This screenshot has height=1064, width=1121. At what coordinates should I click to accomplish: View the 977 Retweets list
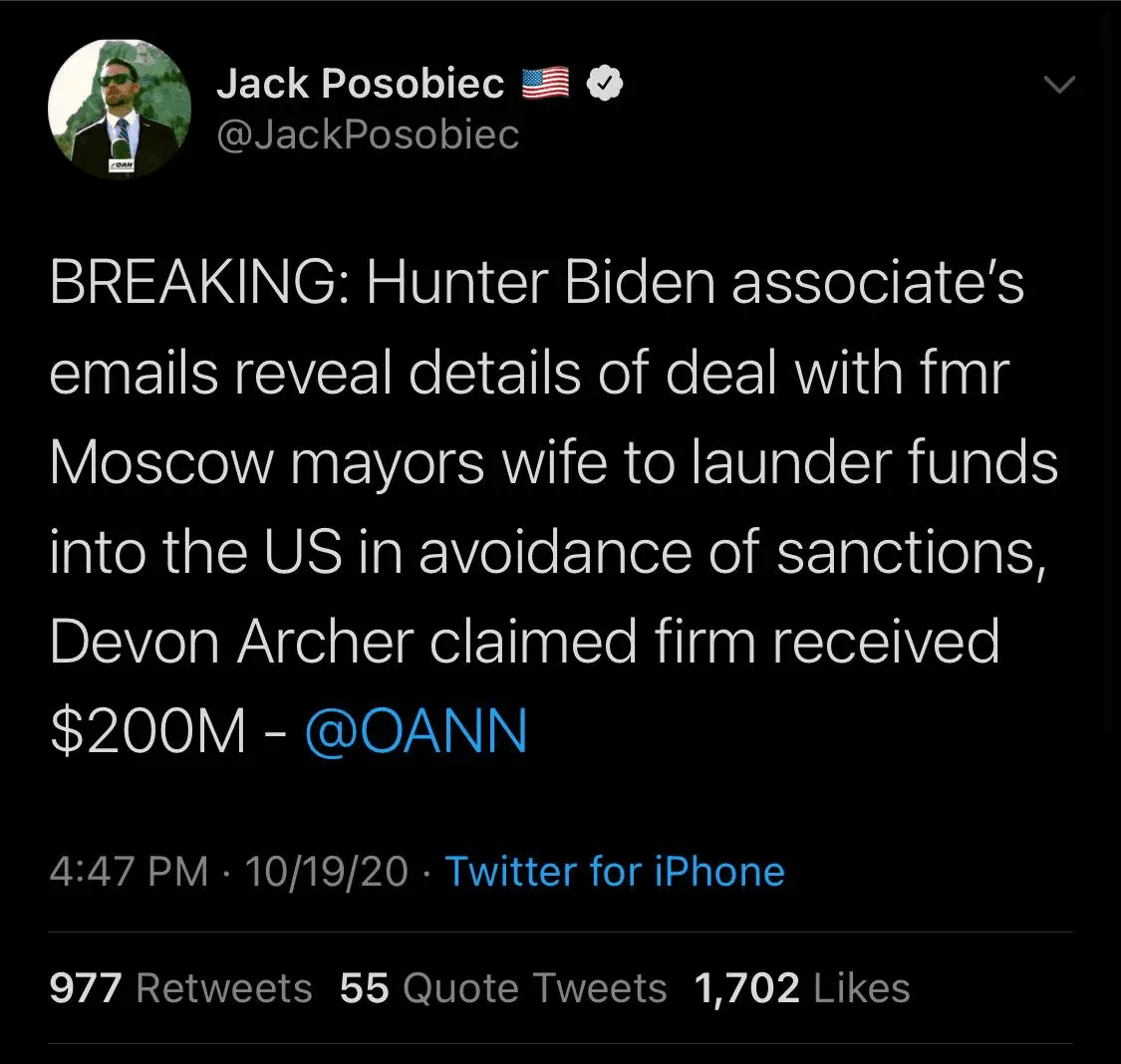point(180,988)
